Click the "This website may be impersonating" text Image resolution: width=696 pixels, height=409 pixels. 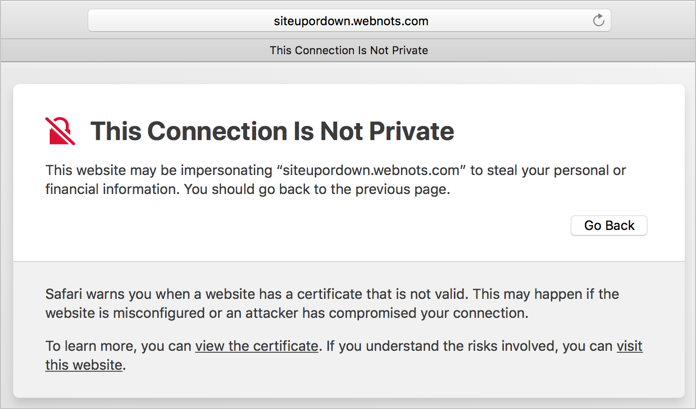[x=153, y=170]
